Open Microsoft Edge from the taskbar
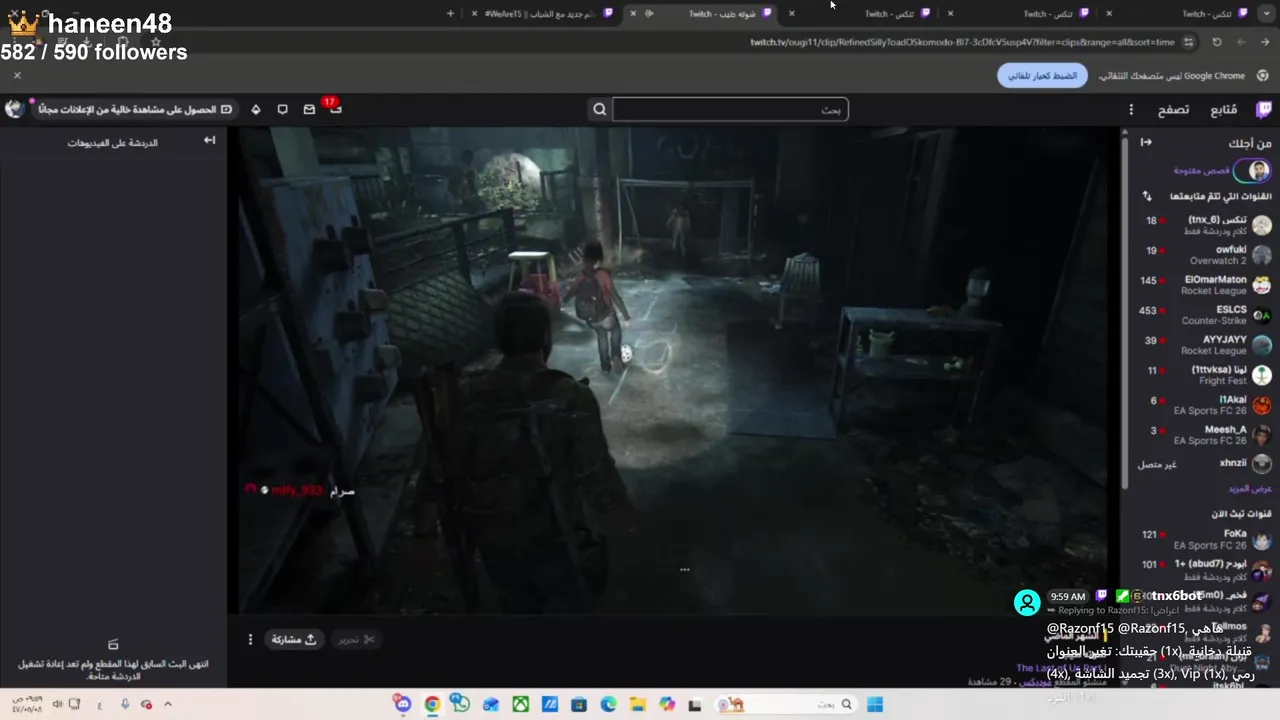 (609, 704)
